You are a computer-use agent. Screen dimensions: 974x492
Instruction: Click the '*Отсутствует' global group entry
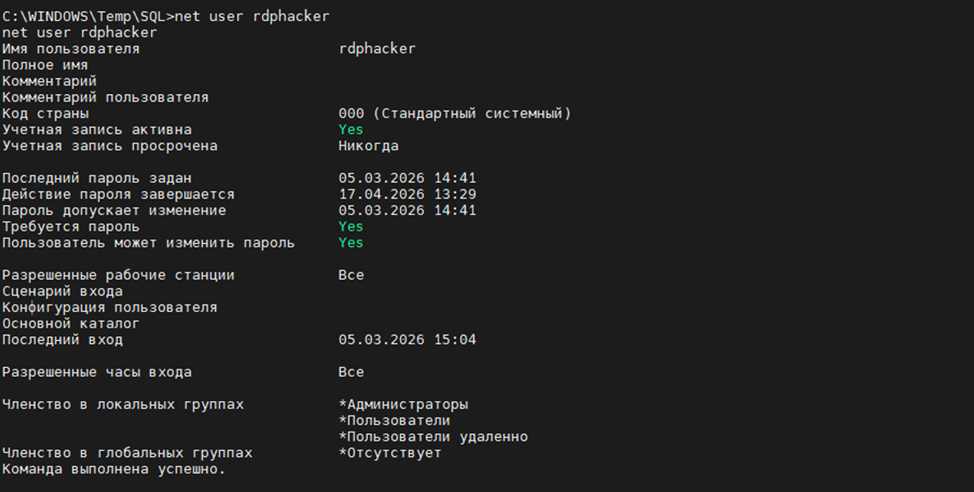390,452
